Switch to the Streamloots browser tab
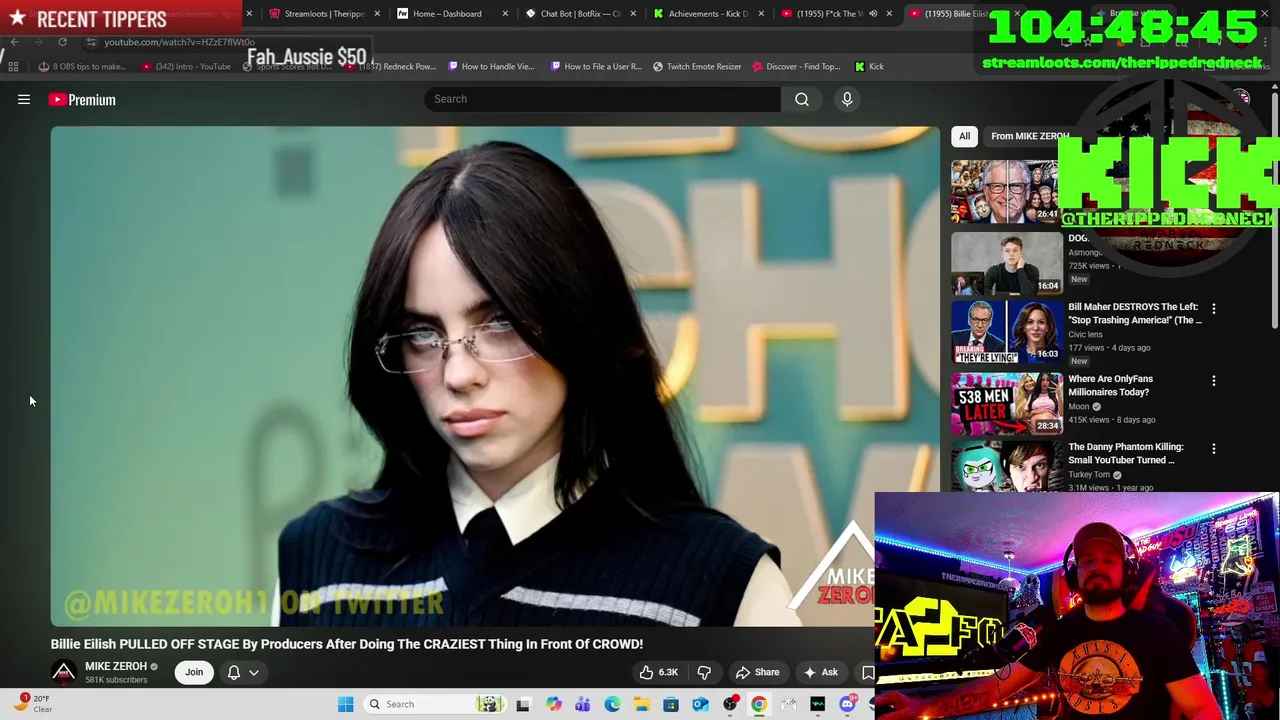Screen dimensions: 1280x720 click(x=324, y=14)
